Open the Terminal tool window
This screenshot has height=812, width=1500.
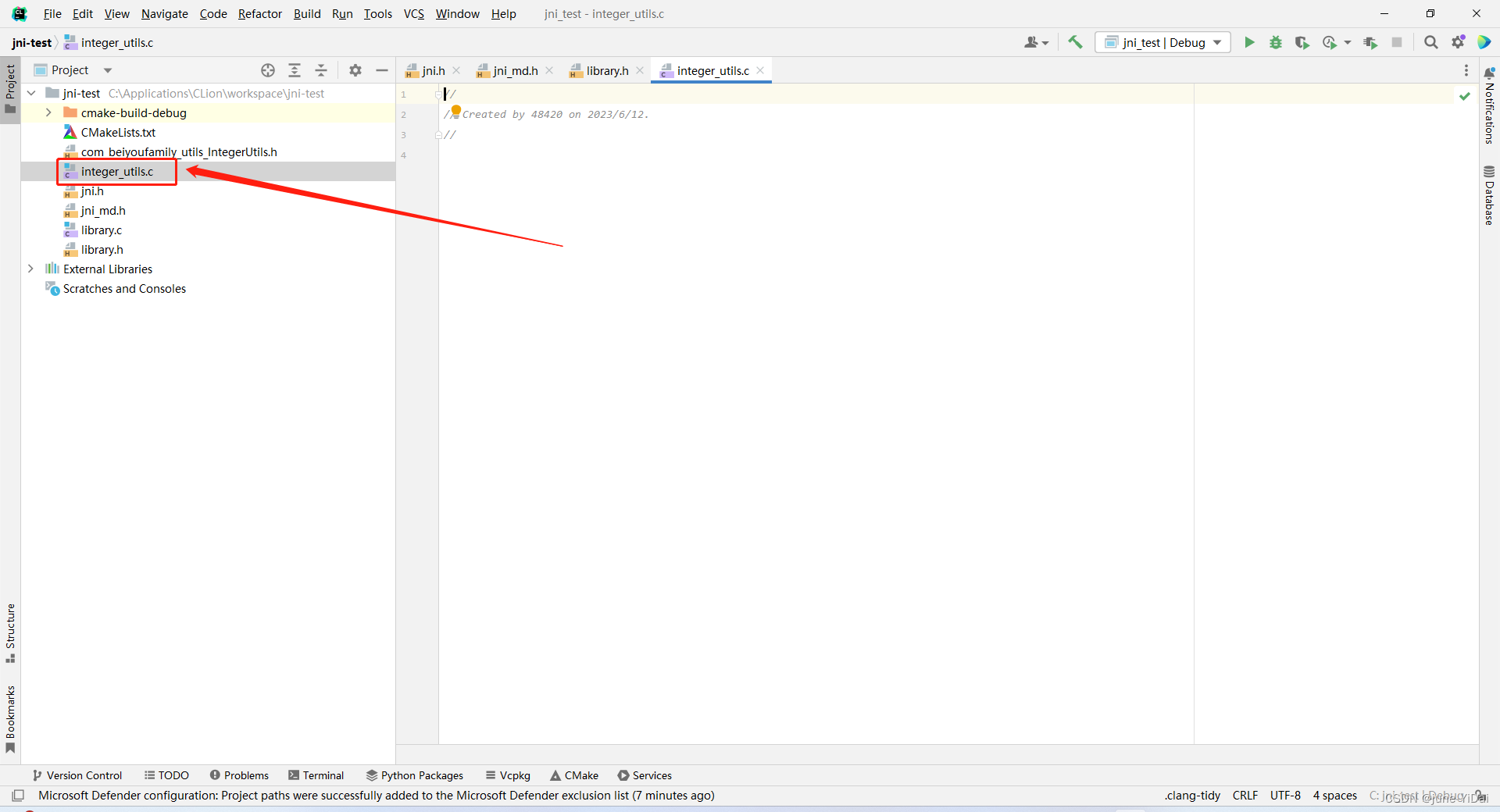click(x=316, y=775)
